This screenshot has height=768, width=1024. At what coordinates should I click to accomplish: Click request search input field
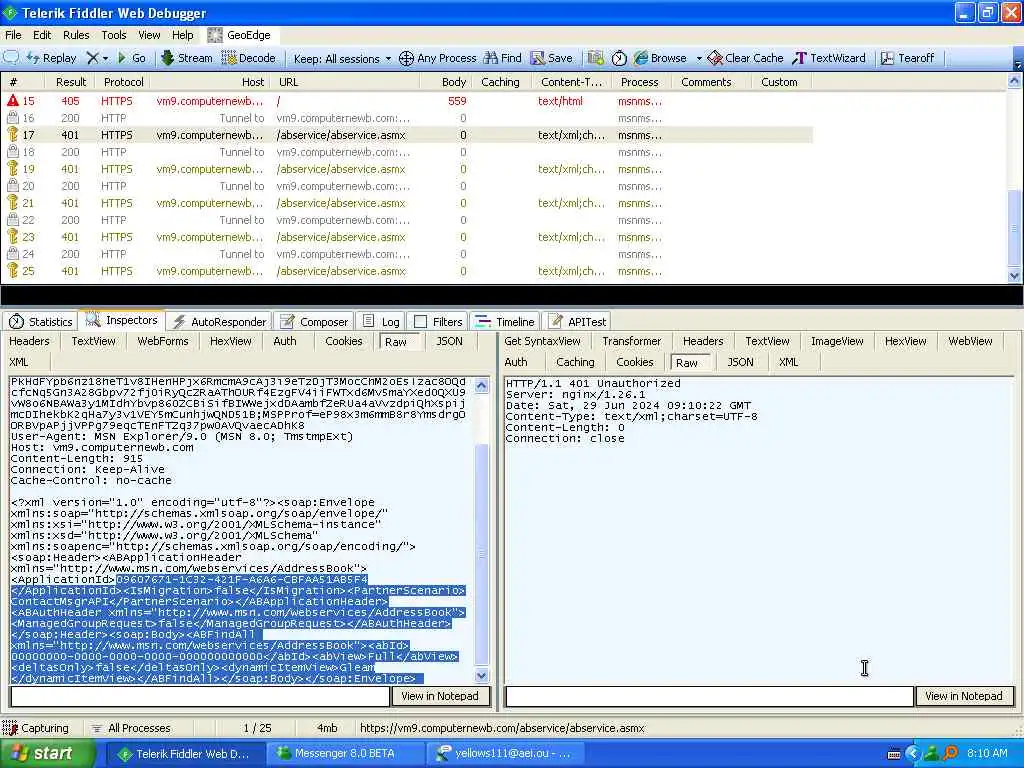[x=200, y=696]
